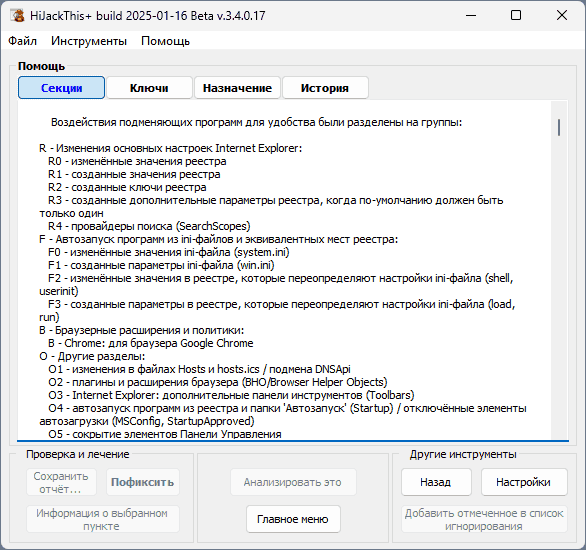Switch to the История tab
Viewport: 586px width, 550px height.
(x=325, y=88)
